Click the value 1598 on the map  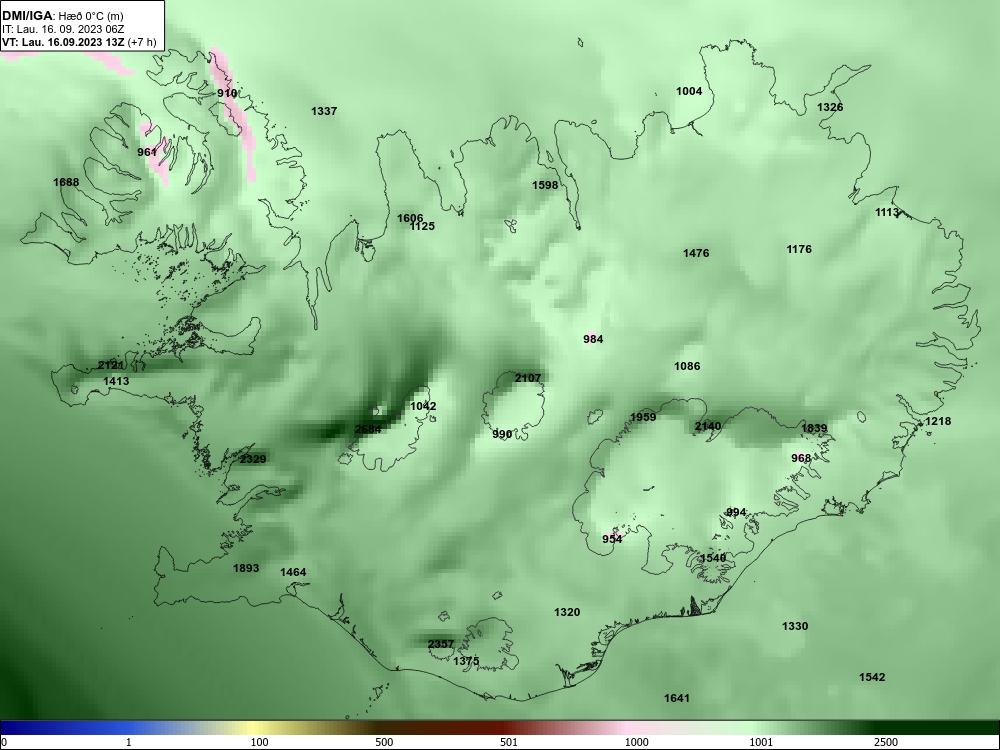pos(545,185)
